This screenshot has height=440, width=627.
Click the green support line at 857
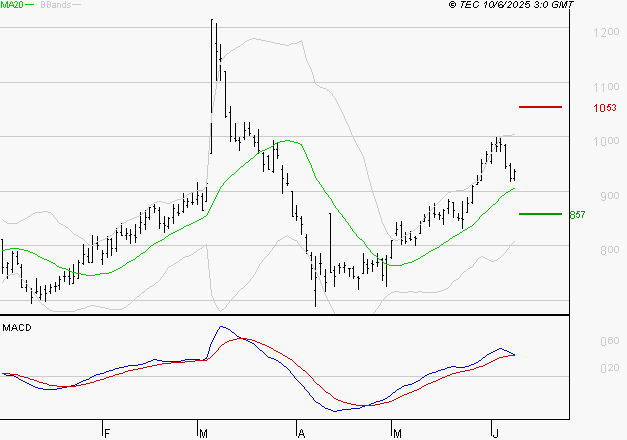pyautogui.click(x=540, y=214)
